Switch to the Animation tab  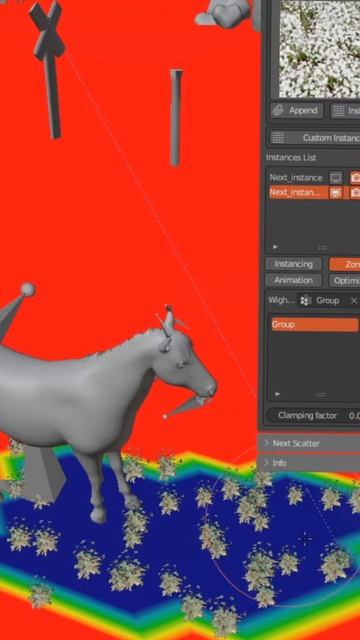click(293, 280)
